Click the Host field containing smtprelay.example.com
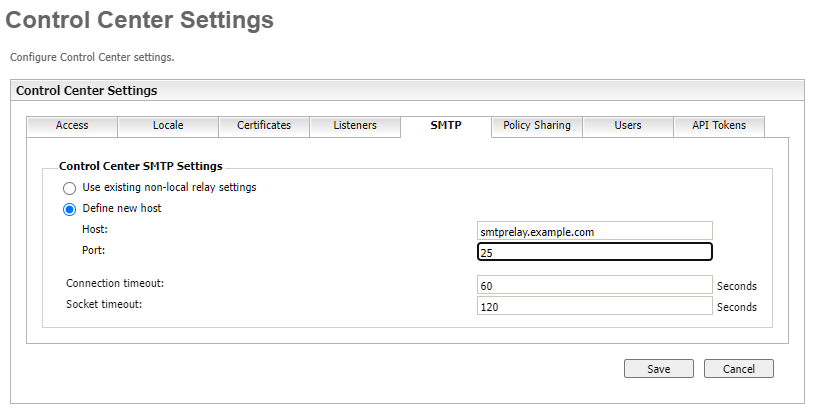819x414 pixels. tap(595, 231)
